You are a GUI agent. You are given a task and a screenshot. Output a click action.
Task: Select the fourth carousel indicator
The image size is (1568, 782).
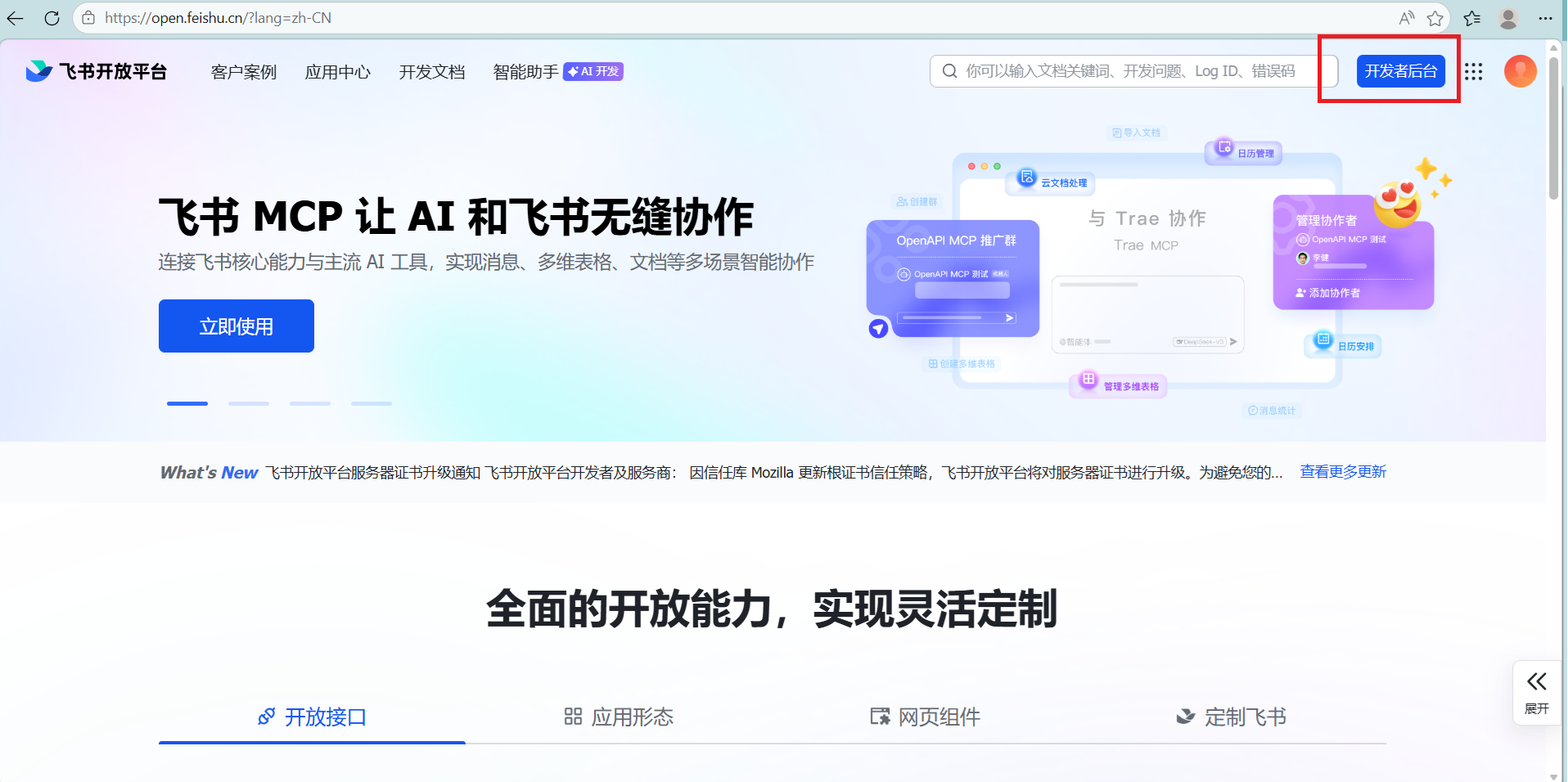pos(372,403)
